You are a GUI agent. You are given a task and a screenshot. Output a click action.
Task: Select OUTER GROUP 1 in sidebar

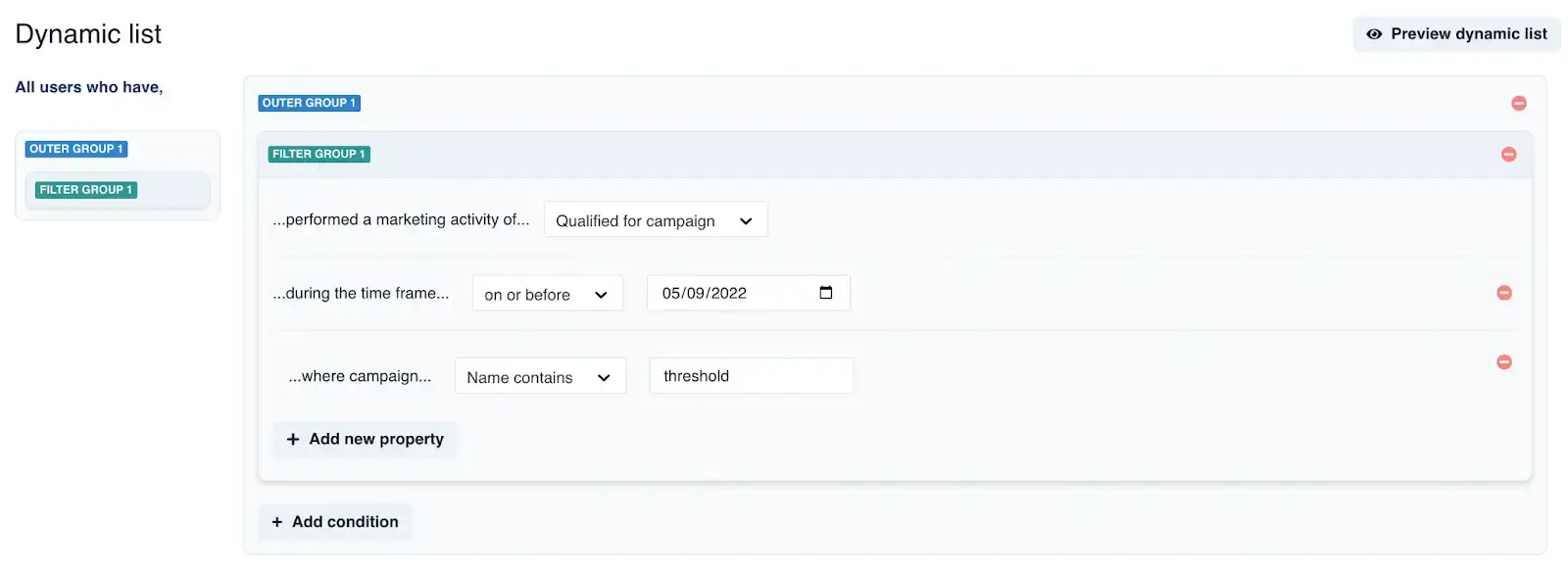pyautogui.click(x=76, y=149)
